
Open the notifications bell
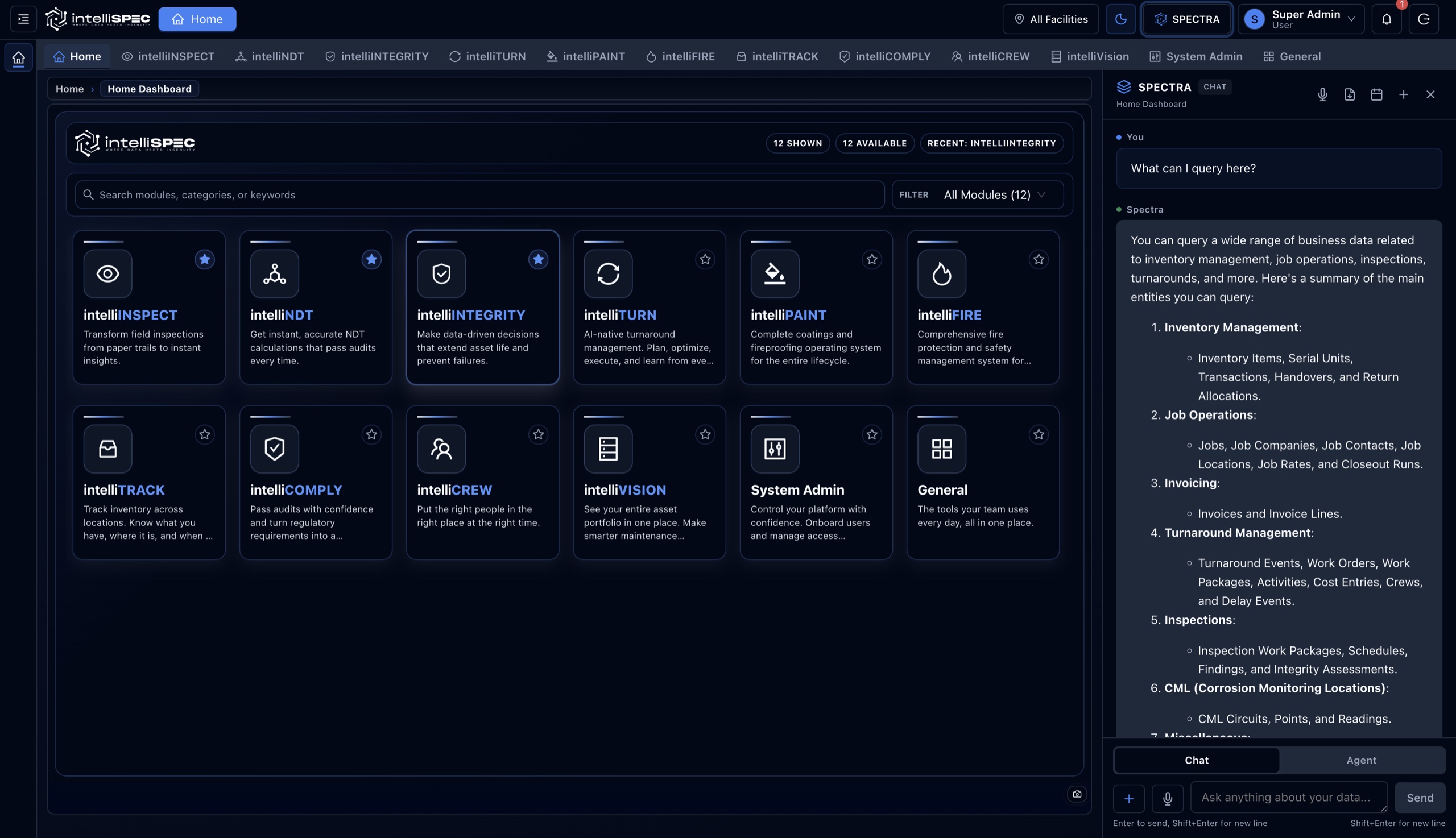pyautogui.click(x=1387, y=19)
